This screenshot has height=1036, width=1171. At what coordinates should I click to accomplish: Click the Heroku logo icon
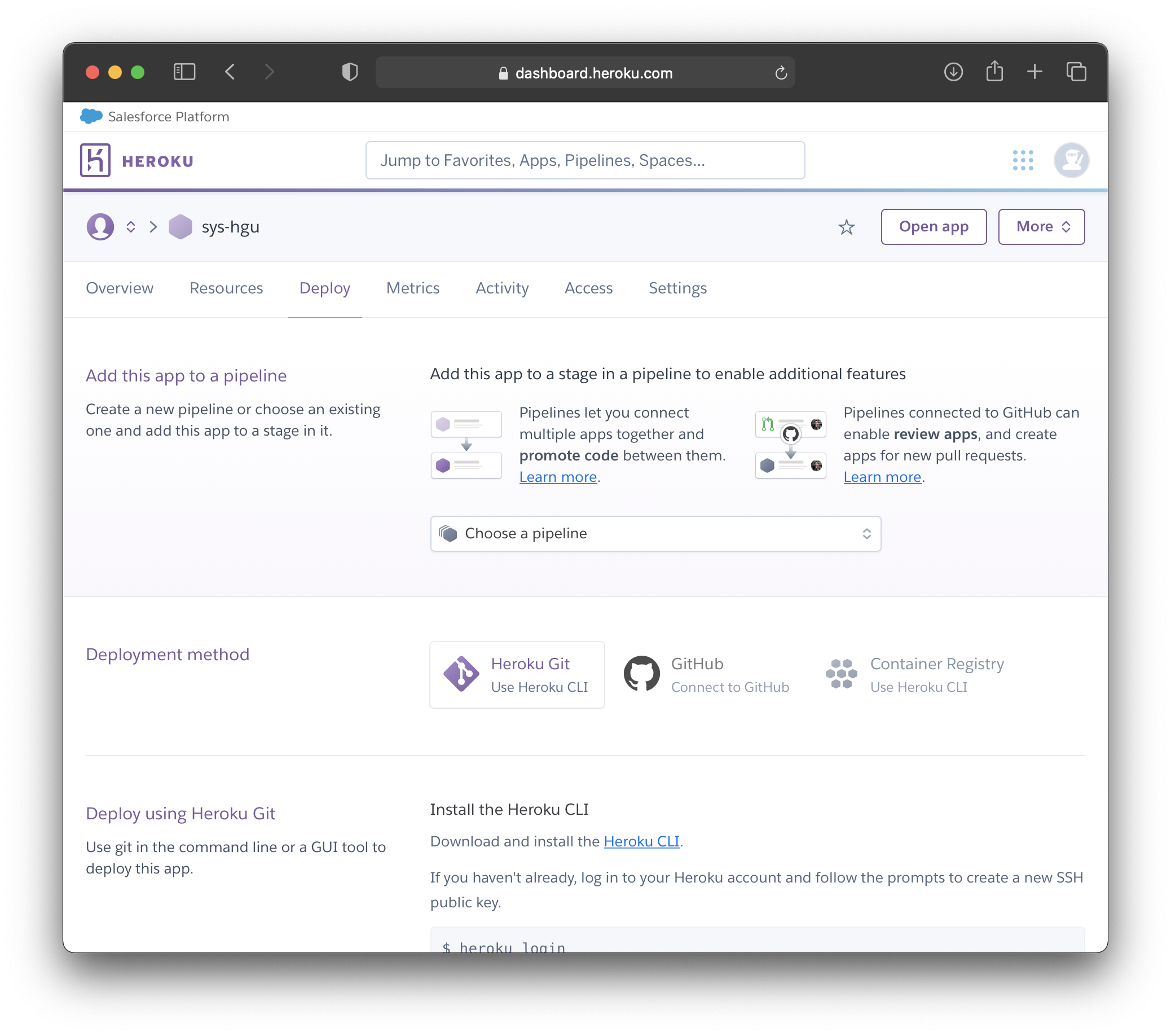point(95,160)
